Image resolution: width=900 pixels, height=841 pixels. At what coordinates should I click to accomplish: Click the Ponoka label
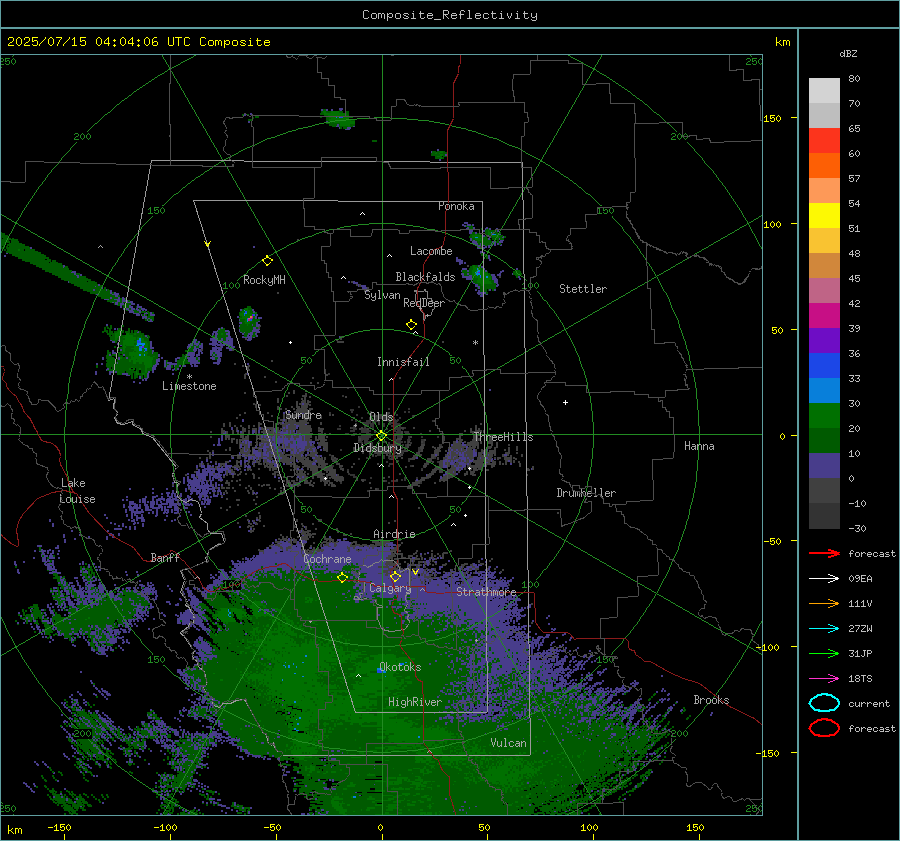456,206
